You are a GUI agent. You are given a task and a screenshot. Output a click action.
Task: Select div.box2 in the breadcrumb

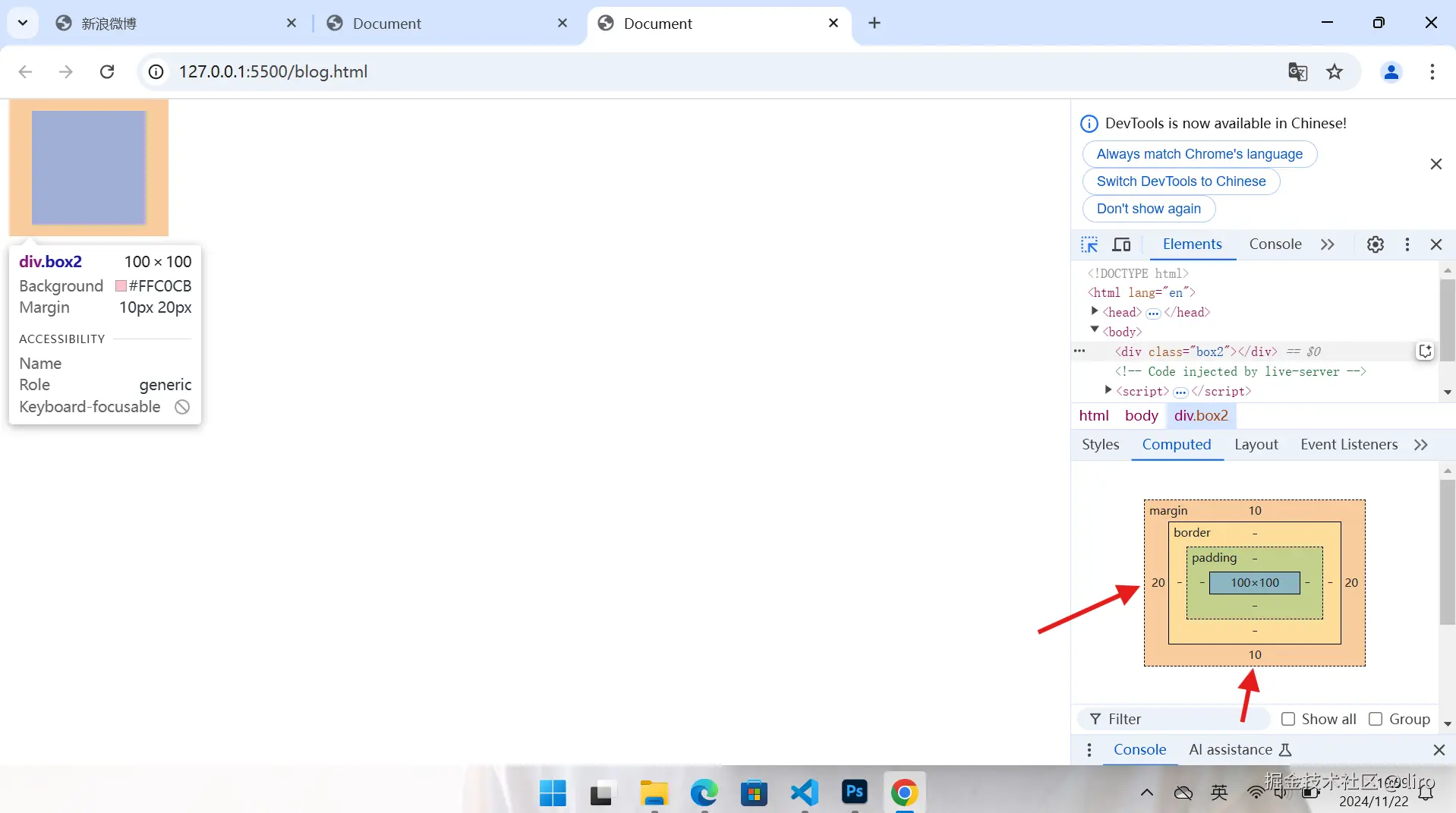[1200, 416]
